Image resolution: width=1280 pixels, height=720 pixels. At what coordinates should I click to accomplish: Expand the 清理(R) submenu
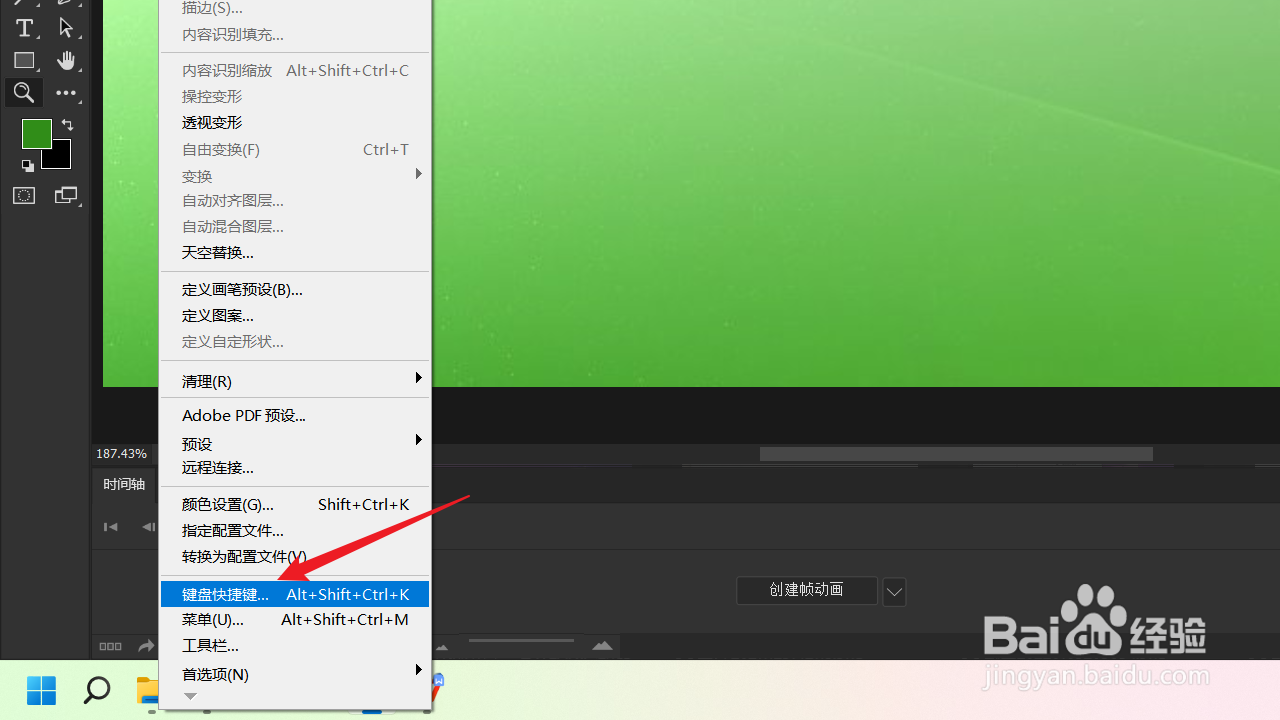(295, 381)
